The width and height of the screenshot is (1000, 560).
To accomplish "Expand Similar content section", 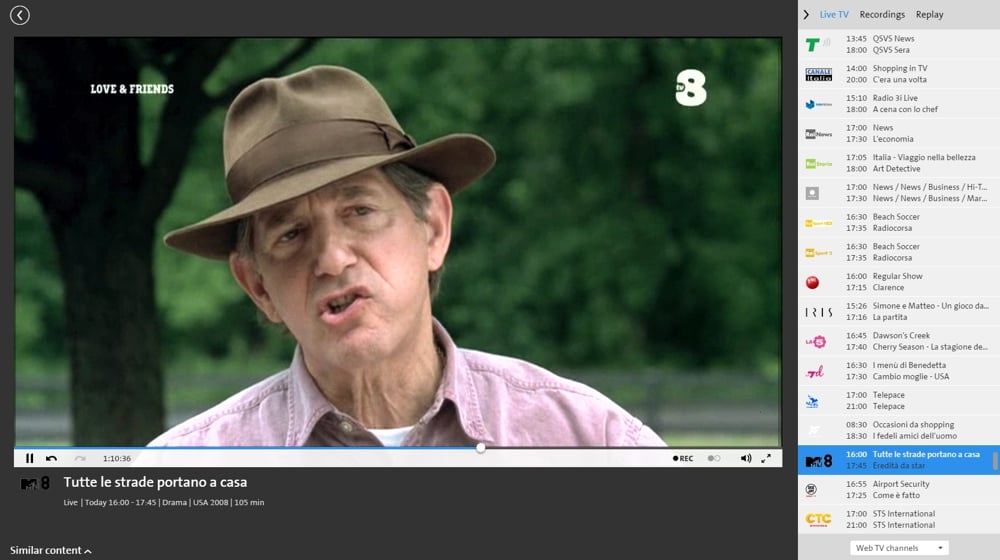I will (50, 550).
